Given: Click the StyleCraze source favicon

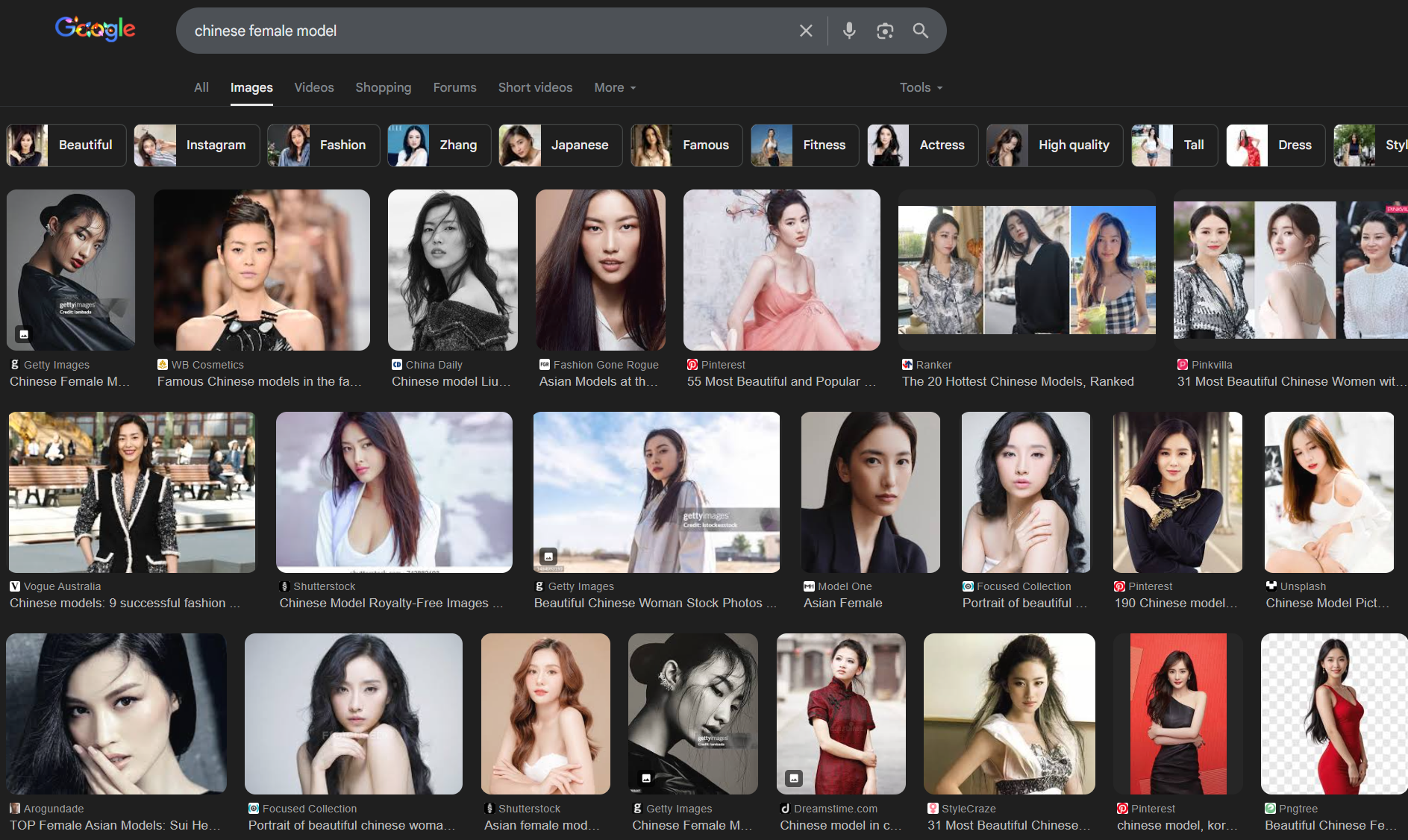Looking at the screenshot, I should (933, 809).
